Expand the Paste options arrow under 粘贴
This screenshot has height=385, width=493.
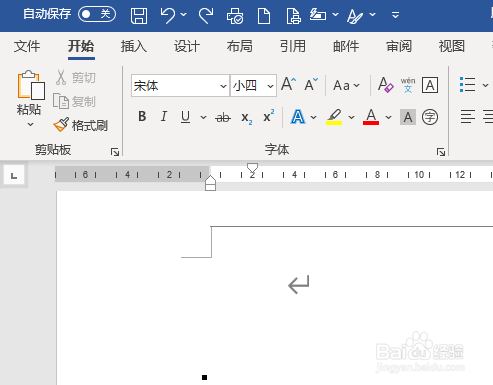(x=30, y=124)
